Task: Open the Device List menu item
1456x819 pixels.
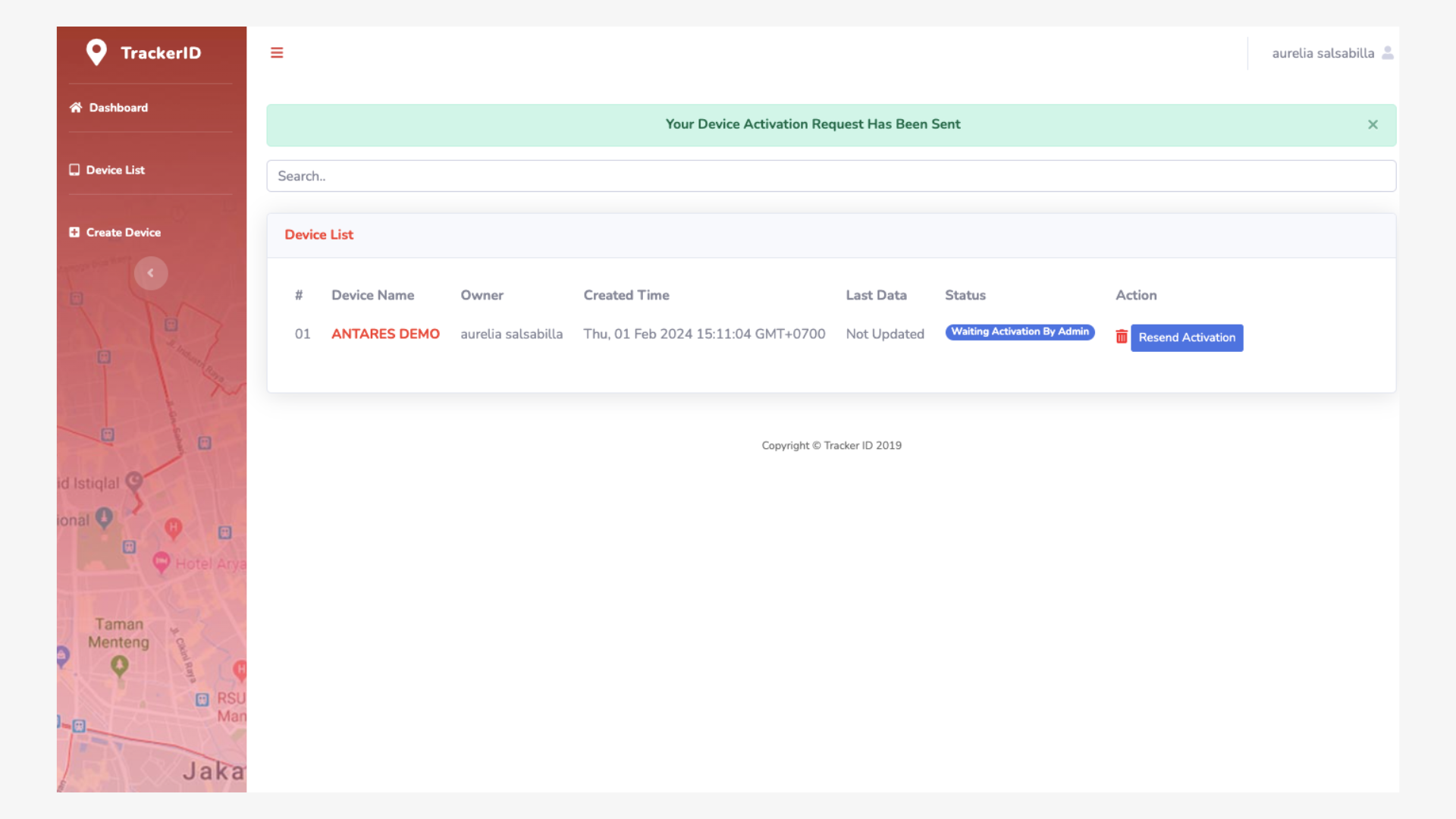Action: coord(115,170)
